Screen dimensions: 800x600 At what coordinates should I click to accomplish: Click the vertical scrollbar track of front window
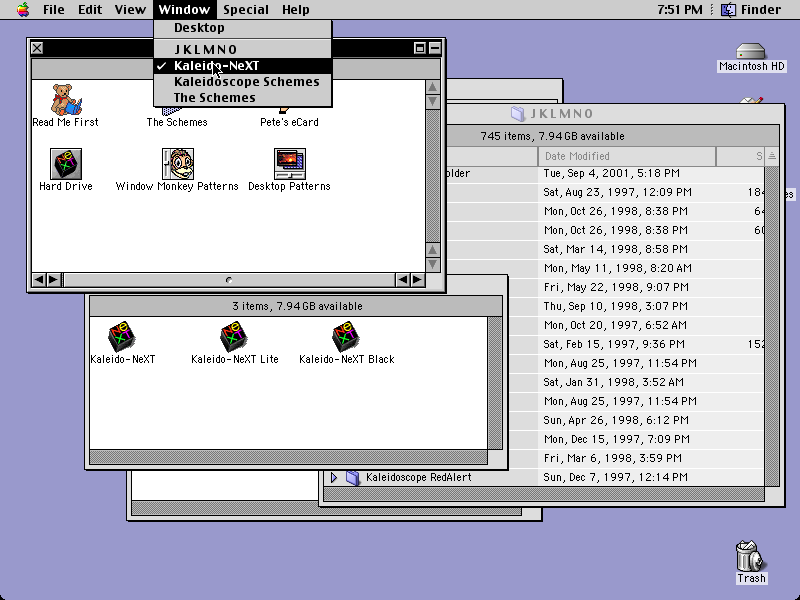(433, 176)
